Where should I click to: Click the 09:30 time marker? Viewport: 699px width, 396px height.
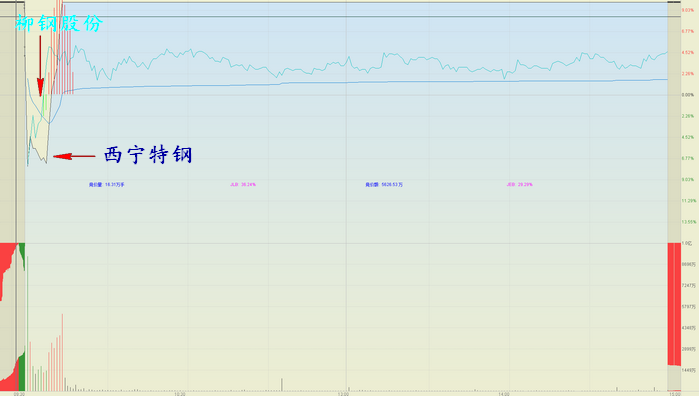[x=19, y=394]
